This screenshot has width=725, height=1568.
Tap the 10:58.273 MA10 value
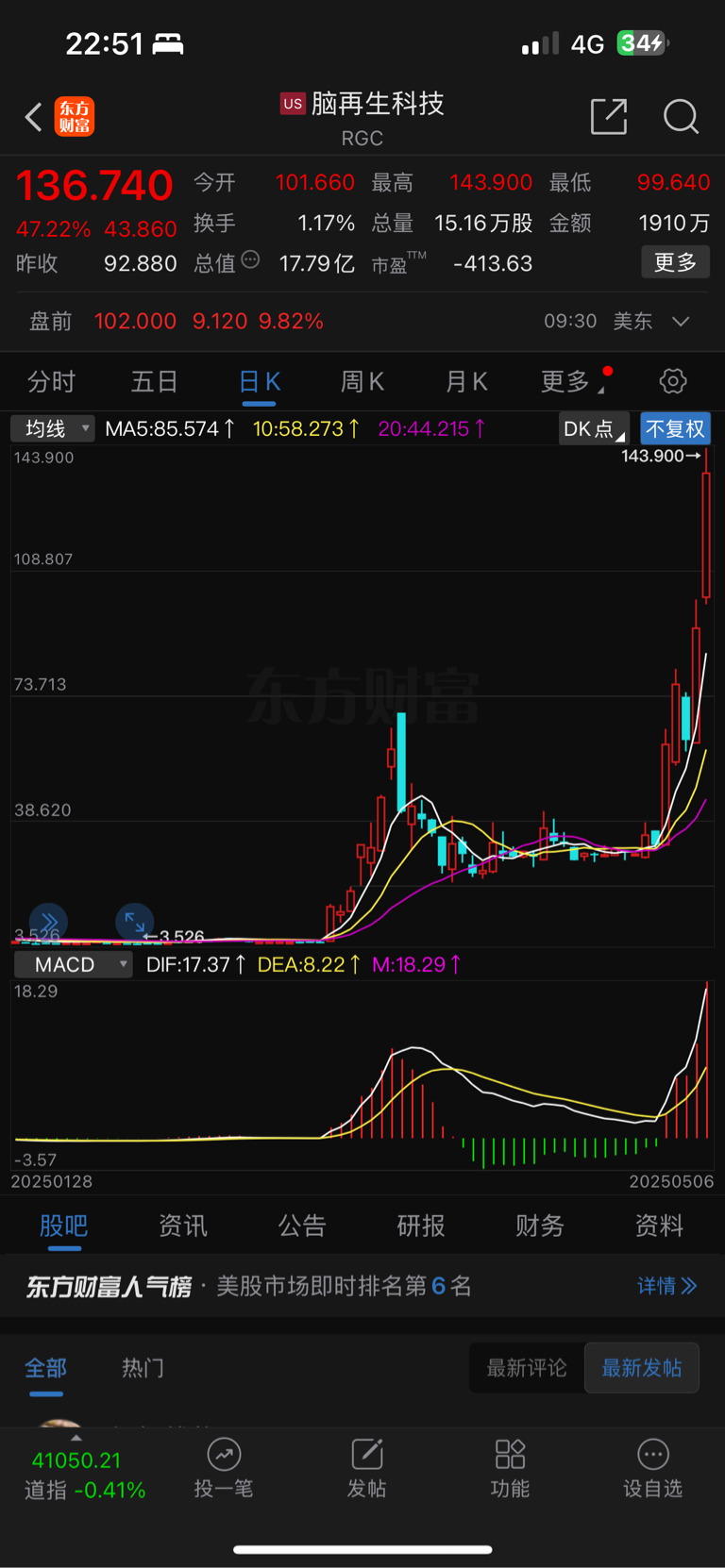tap(306, 429)
